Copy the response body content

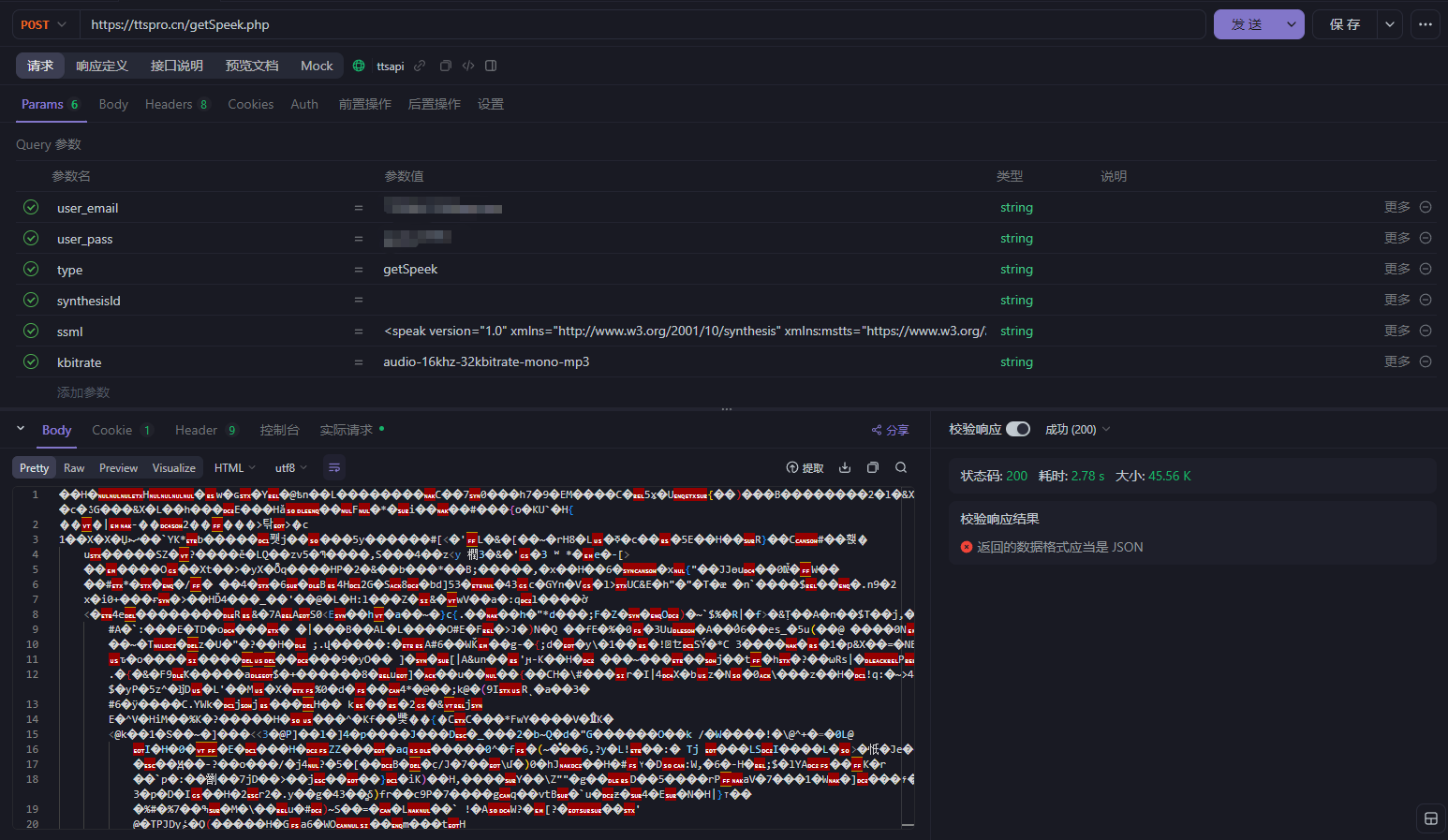point(873,467)
